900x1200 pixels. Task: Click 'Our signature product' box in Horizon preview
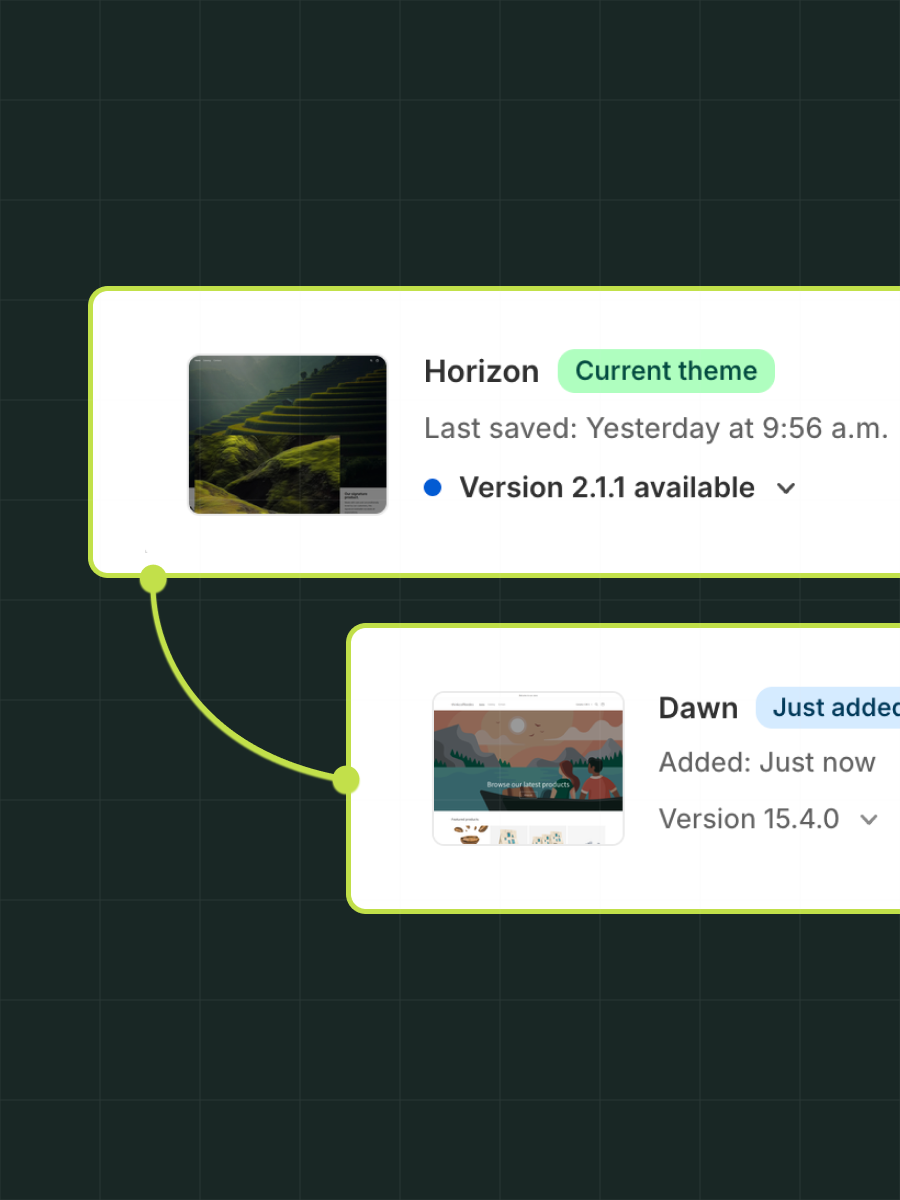pos(359,500)
